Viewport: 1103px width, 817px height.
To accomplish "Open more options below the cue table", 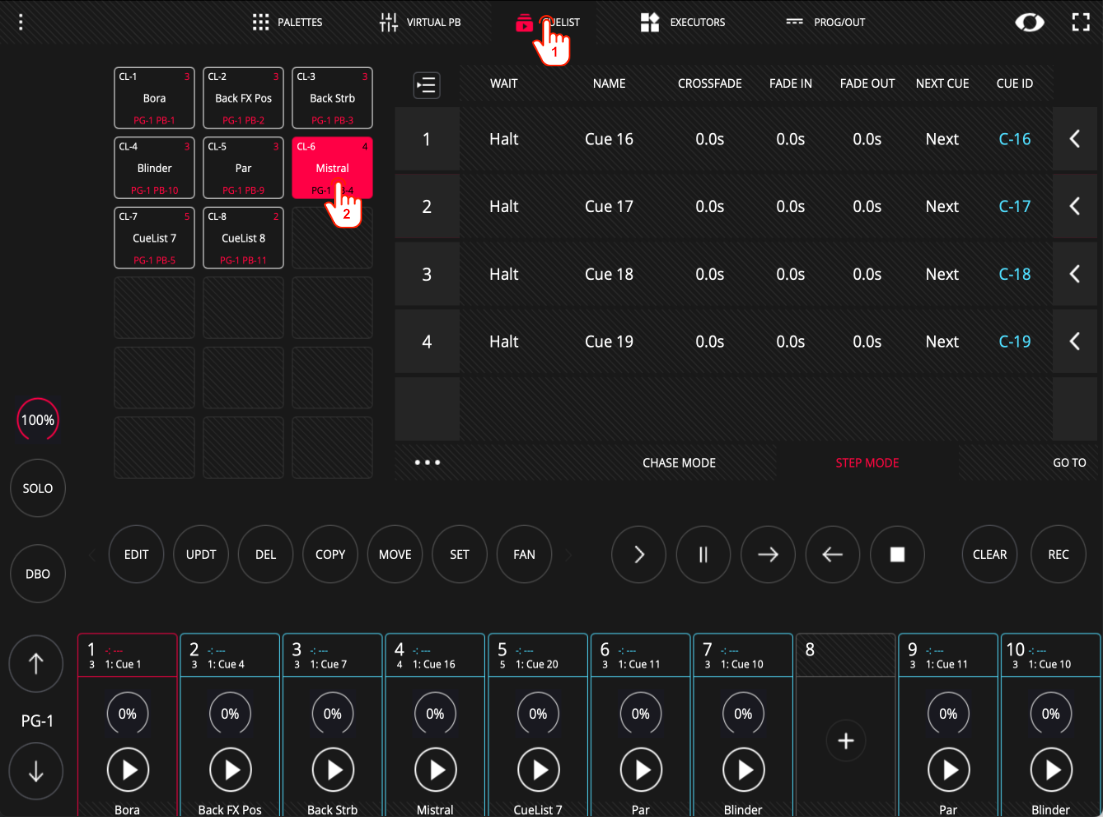I will click(x=427, y=462).
